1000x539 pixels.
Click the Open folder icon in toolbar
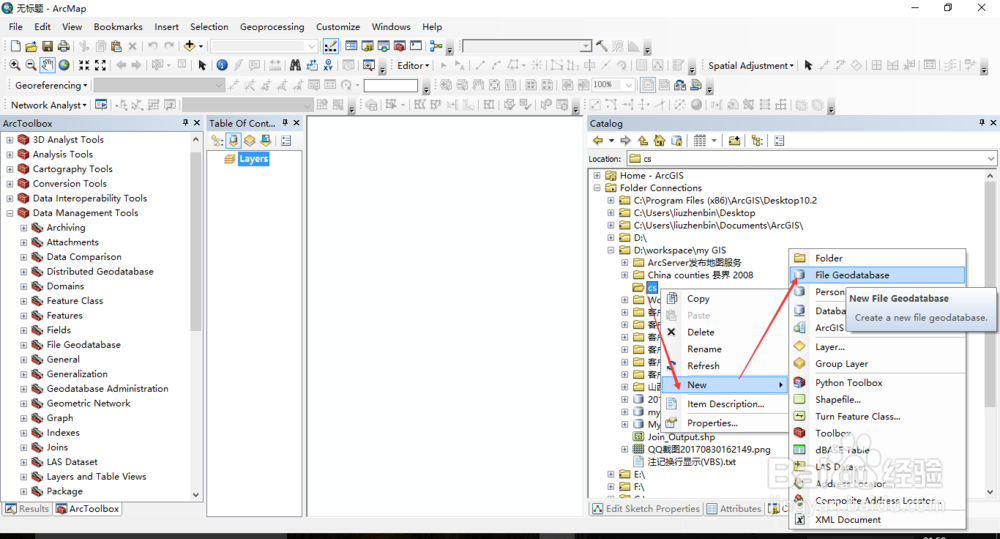point(31,46)
